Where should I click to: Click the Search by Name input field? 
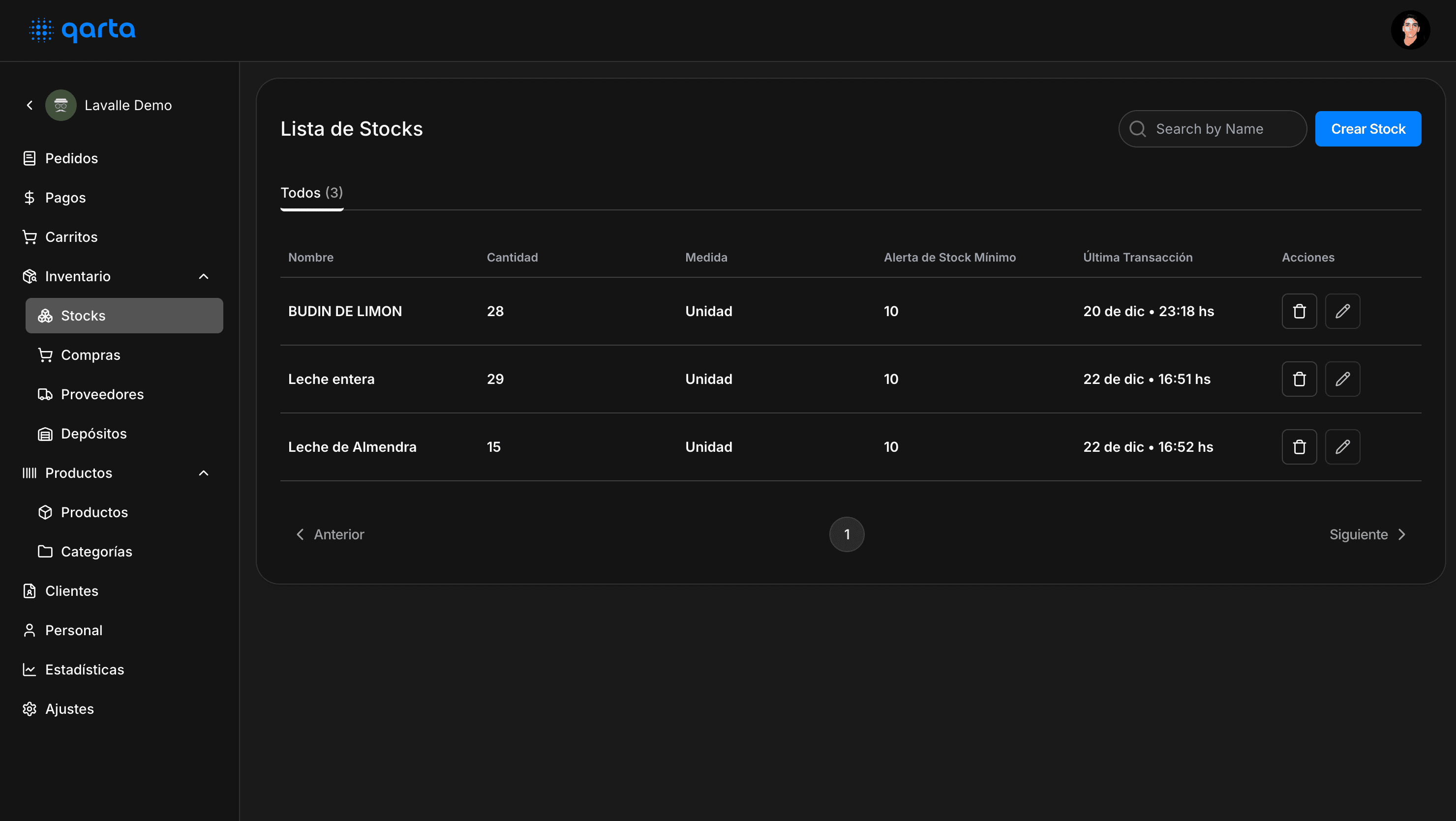click(1212, 128)
